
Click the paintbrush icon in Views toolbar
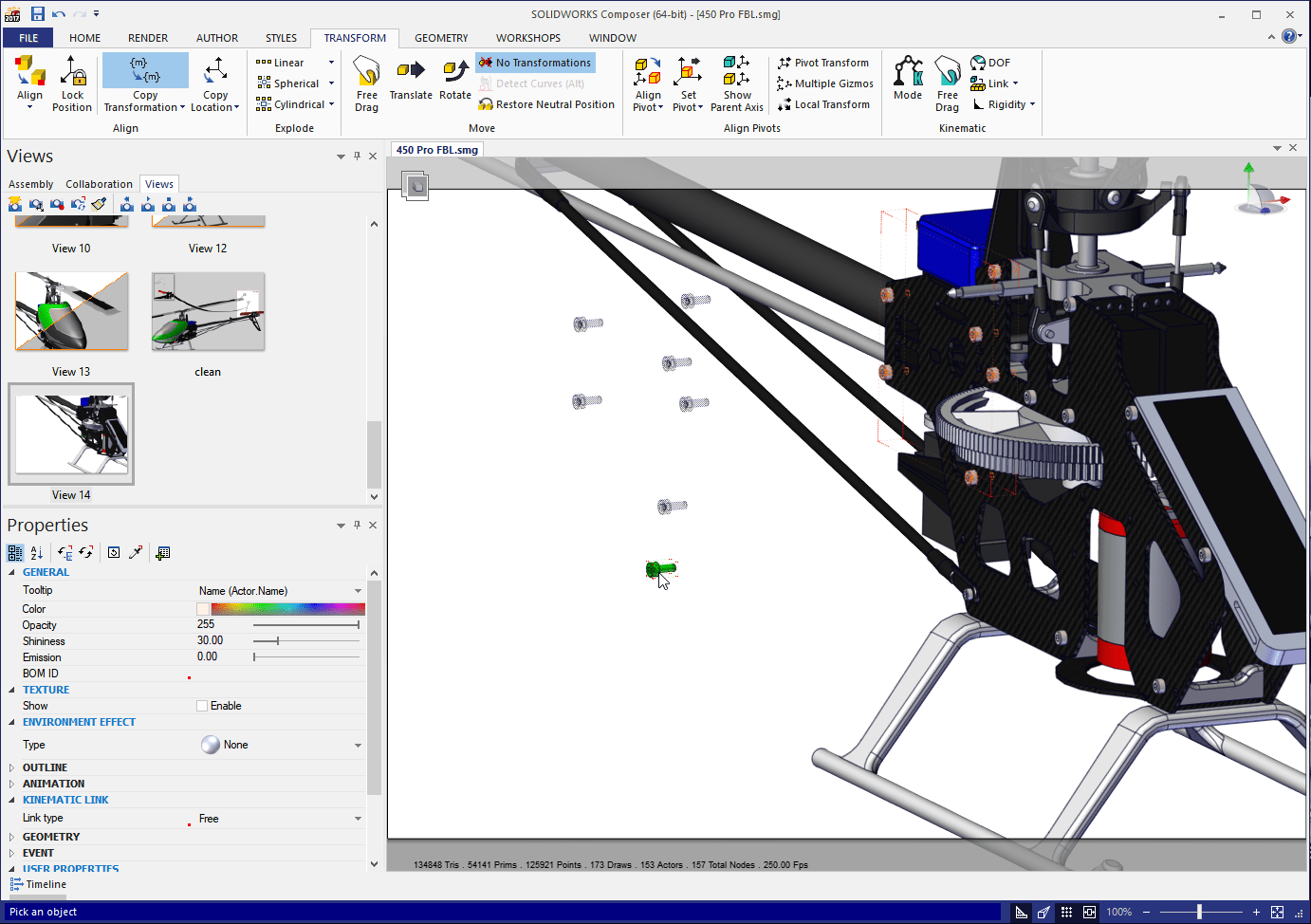pos(99,204)
